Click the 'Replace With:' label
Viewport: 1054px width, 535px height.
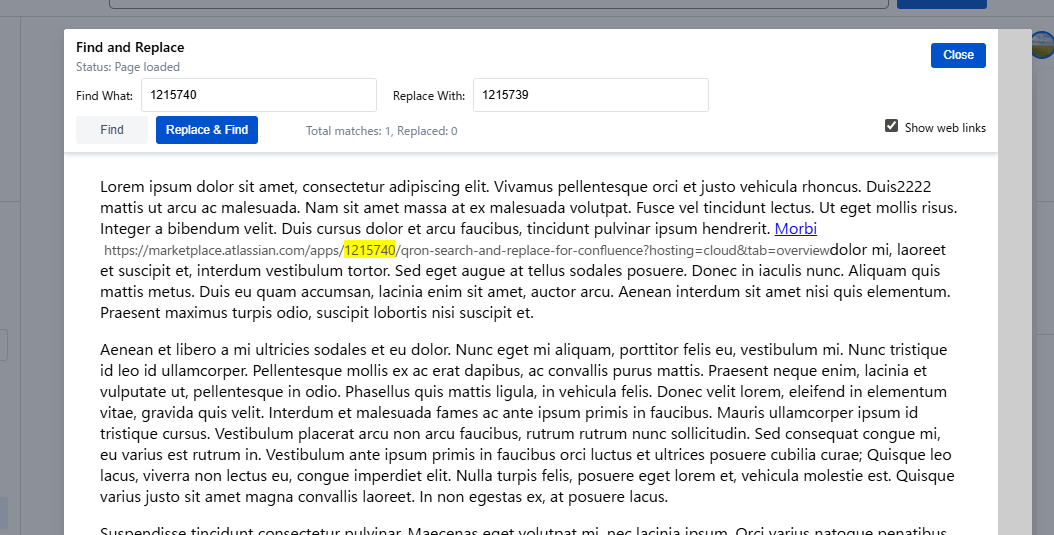coord(429,95)
